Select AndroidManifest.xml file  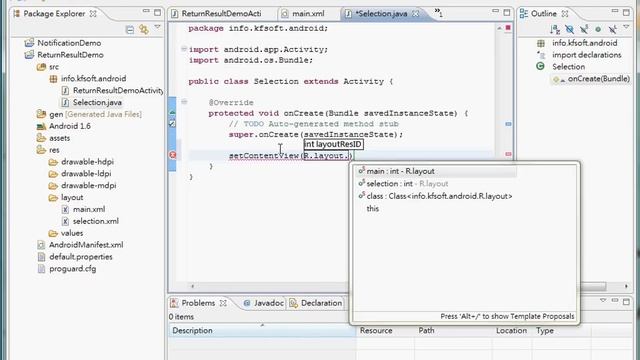[86, 245]
